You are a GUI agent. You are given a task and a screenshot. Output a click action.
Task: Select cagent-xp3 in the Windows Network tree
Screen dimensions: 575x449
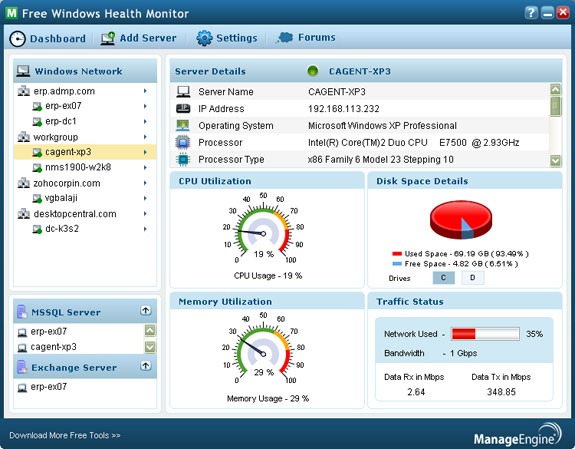coord(85,152)
